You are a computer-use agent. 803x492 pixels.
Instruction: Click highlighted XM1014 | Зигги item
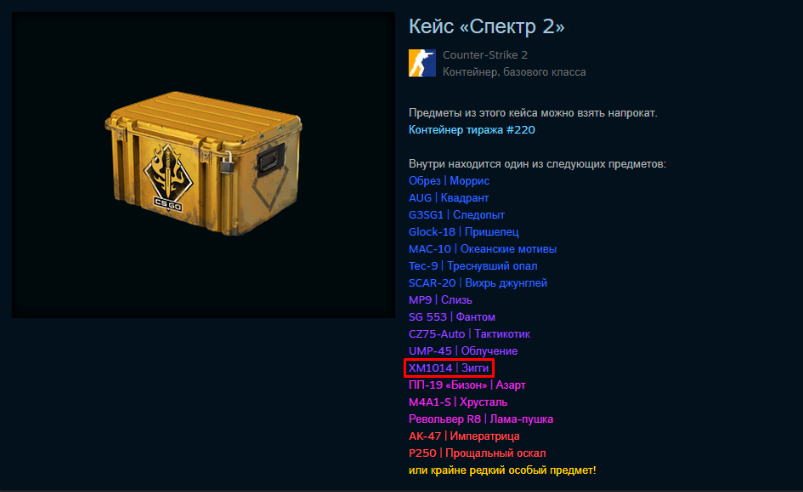[449, 368]
